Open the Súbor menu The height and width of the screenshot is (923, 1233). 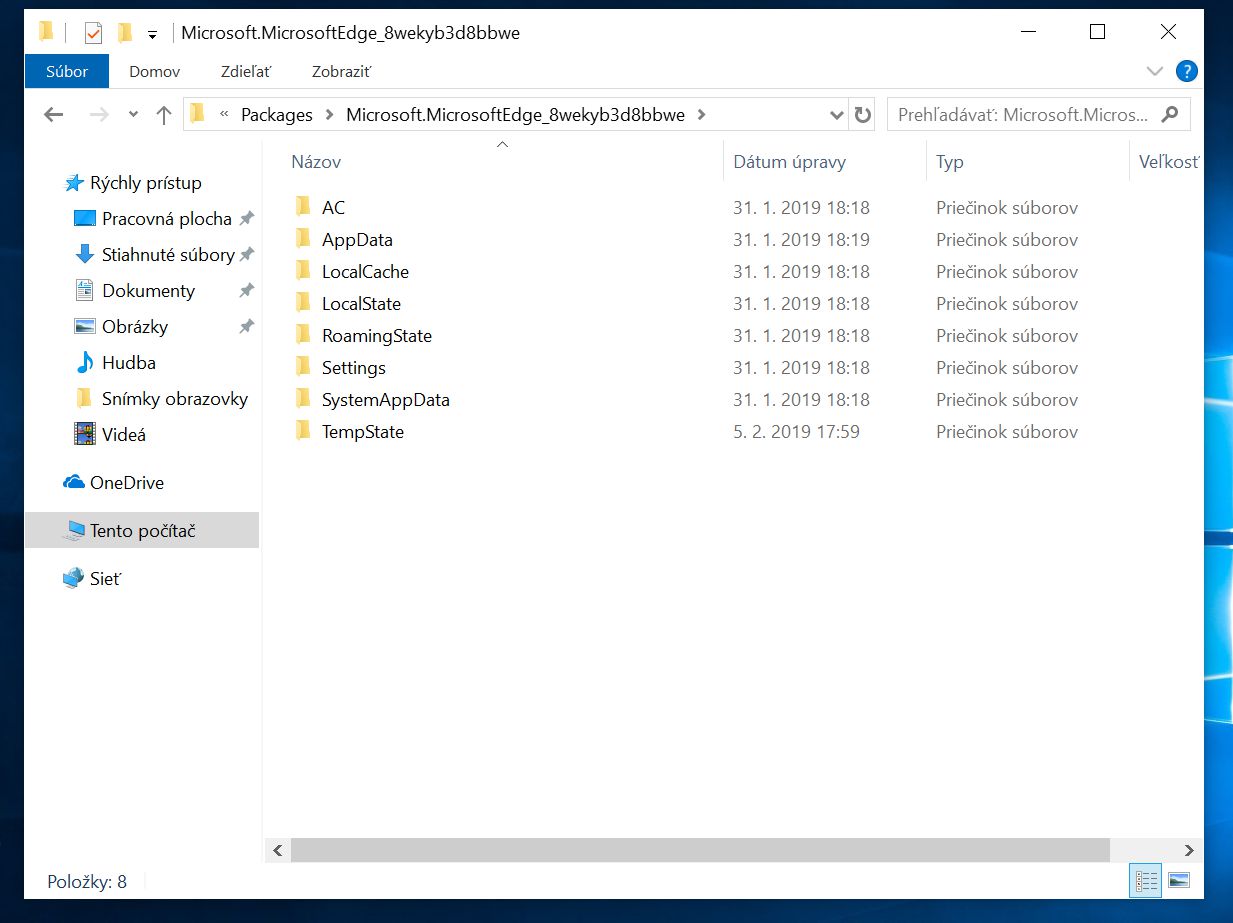pyautogui.click(x=67, y=71)
